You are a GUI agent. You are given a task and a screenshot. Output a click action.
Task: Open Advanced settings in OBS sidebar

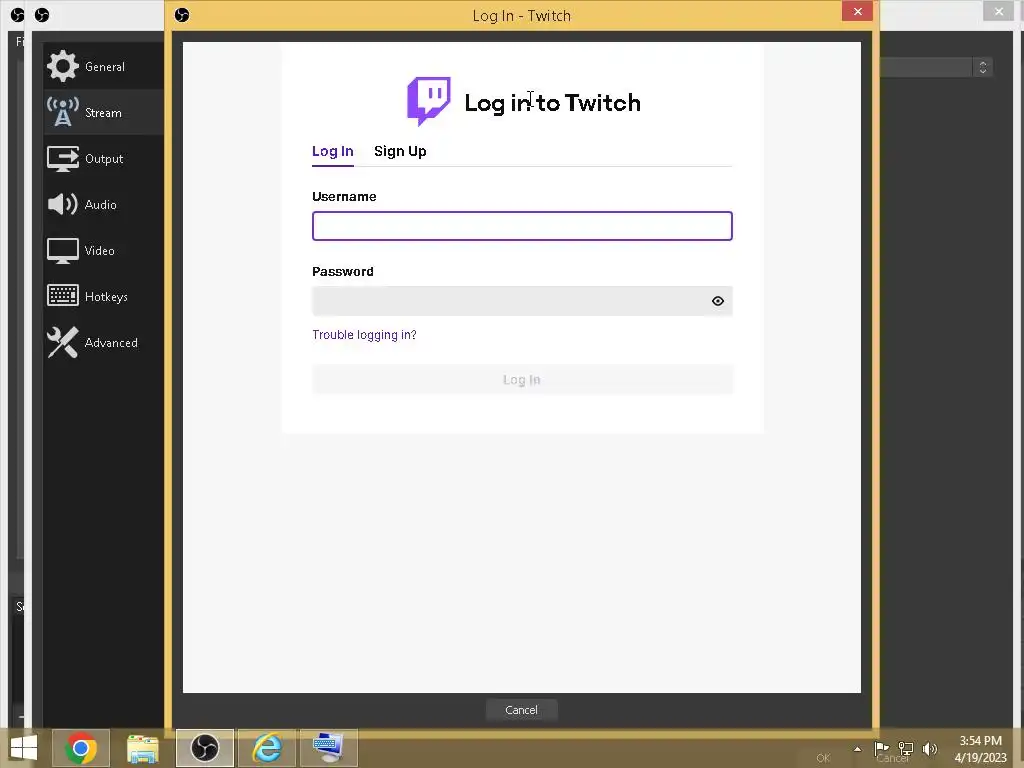tap(103, 342)
